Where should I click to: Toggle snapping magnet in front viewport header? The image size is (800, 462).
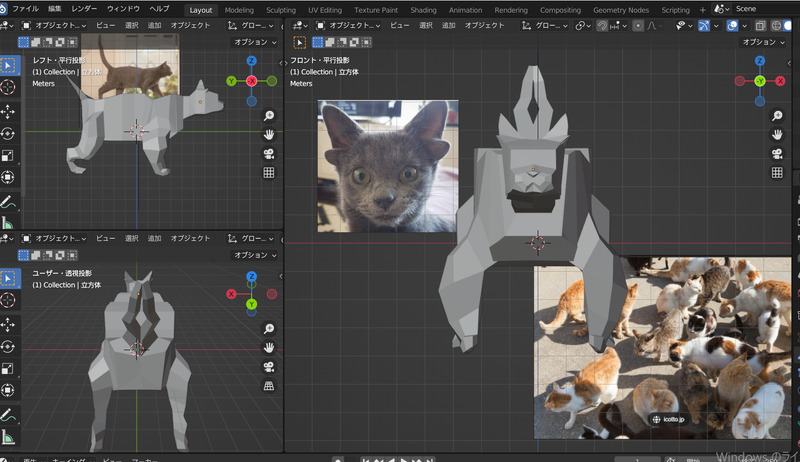pyautogui.click(x=603, y=25)
